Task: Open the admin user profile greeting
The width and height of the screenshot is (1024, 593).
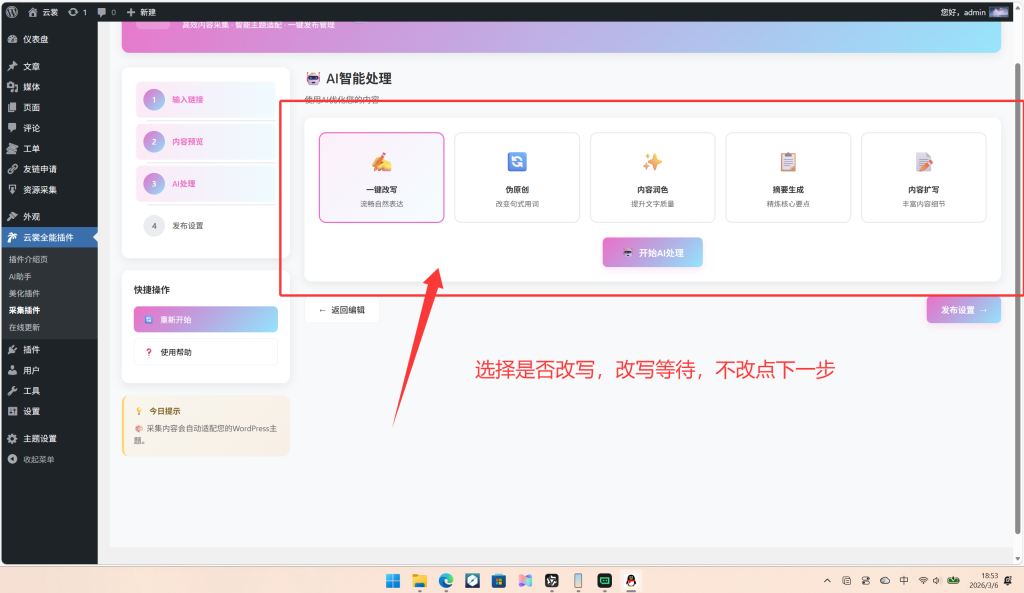Action: click(974, 12)
